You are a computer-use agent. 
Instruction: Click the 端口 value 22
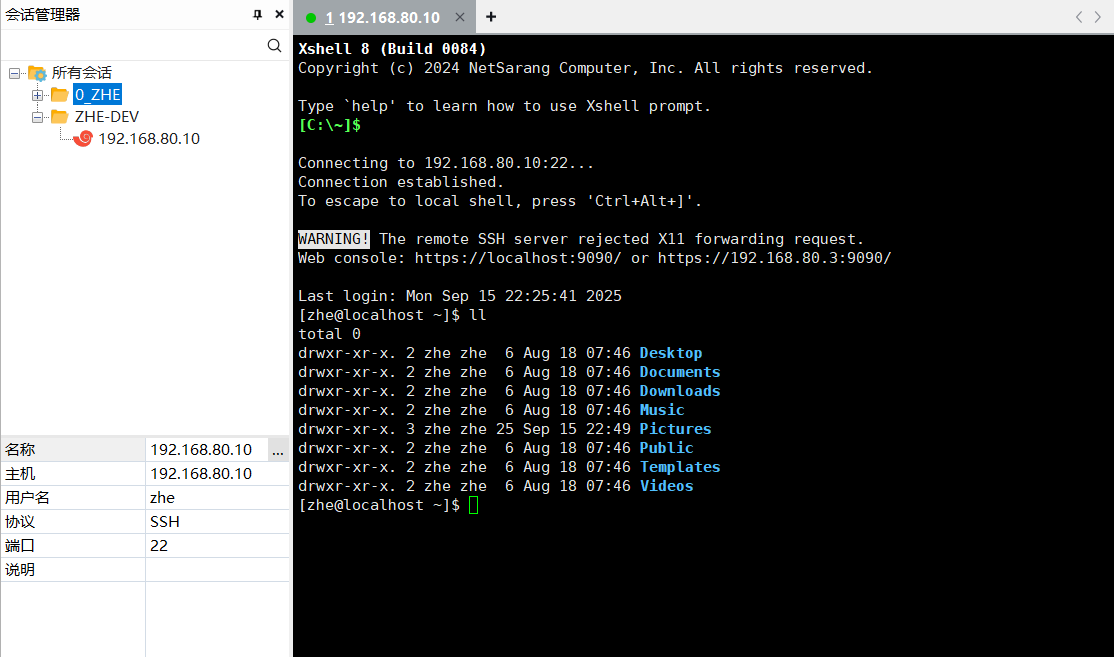point(217,545)
